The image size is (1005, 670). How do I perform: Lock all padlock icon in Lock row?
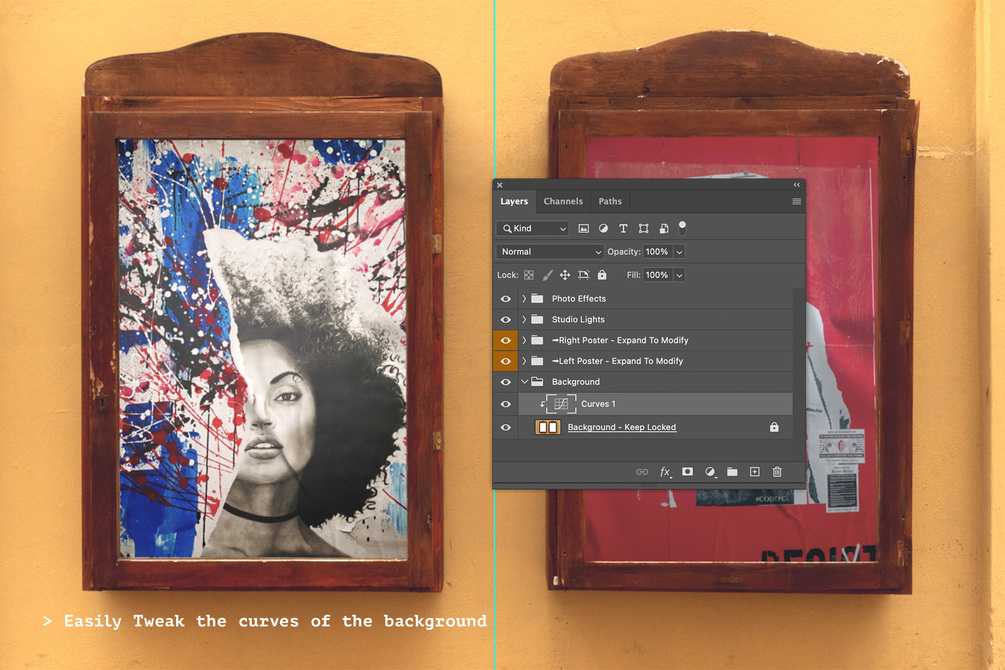click(602, 274)
